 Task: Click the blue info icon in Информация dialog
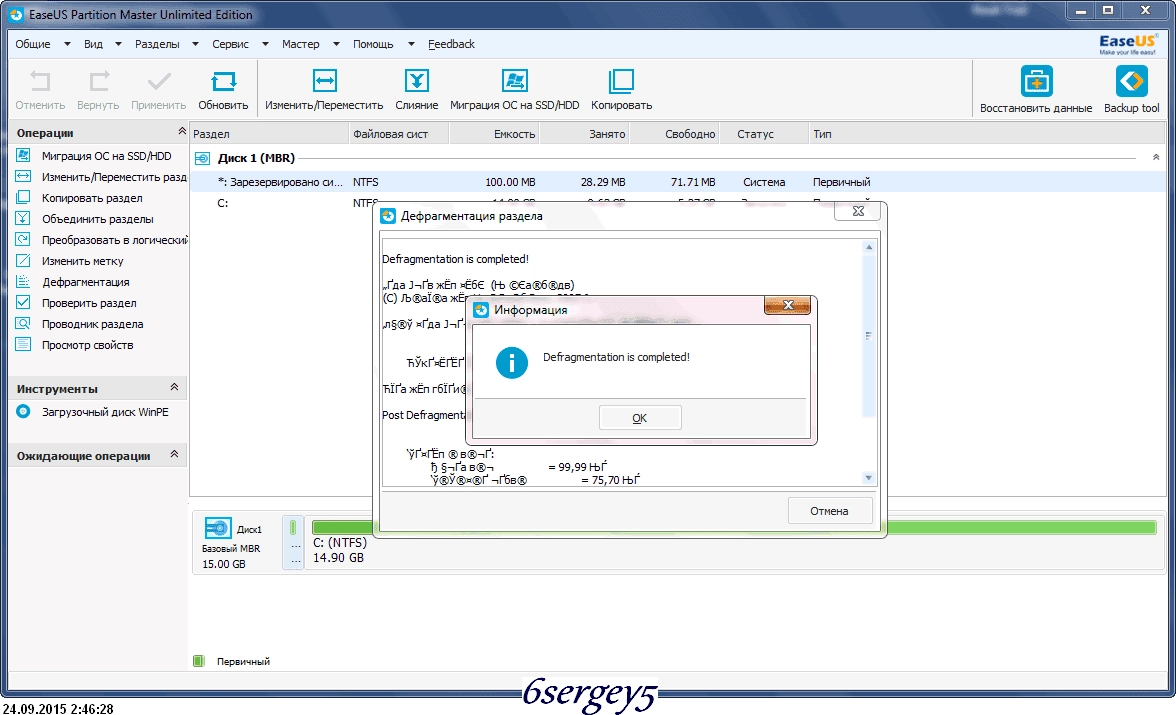click(x=512, y=363)
